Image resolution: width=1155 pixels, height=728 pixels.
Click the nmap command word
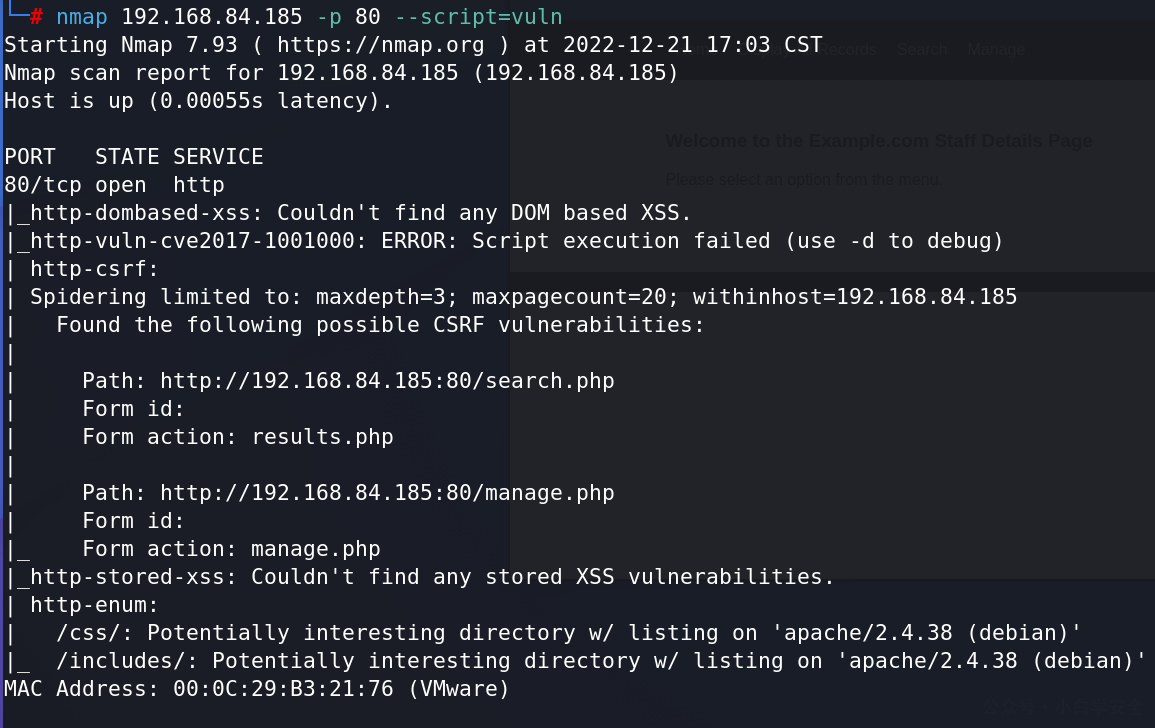tap(82, 16)
